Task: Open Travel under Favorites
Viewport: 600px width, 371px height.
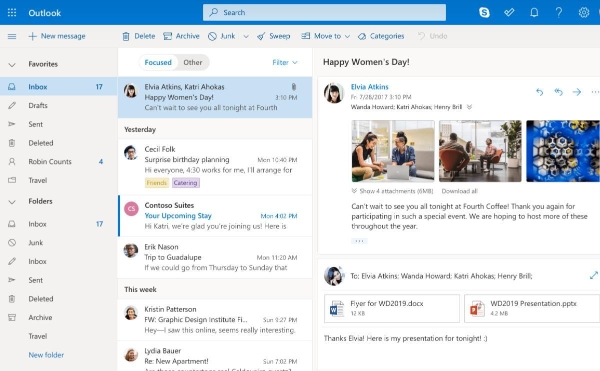Action: [x=59, y=181]
